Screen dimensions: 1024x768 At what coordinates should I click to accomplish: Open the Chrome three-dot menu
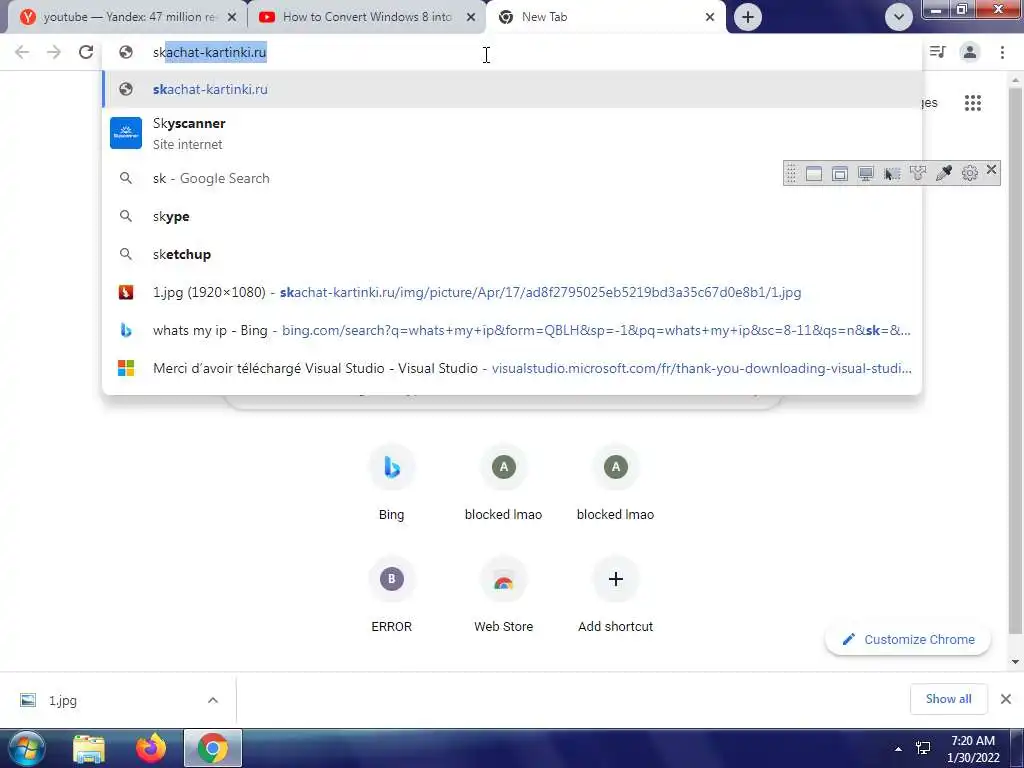point(1002,52)
